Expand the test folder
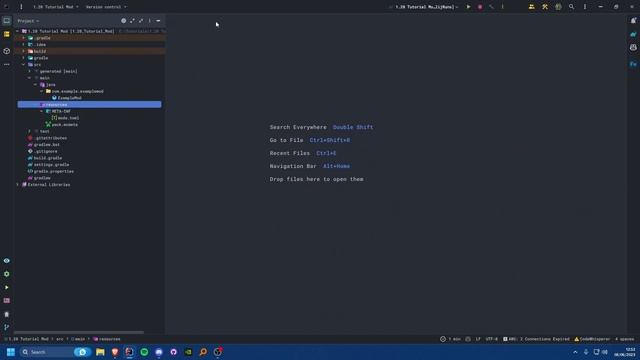This screenshot has width=640, height=360. (x=29, y=131)
